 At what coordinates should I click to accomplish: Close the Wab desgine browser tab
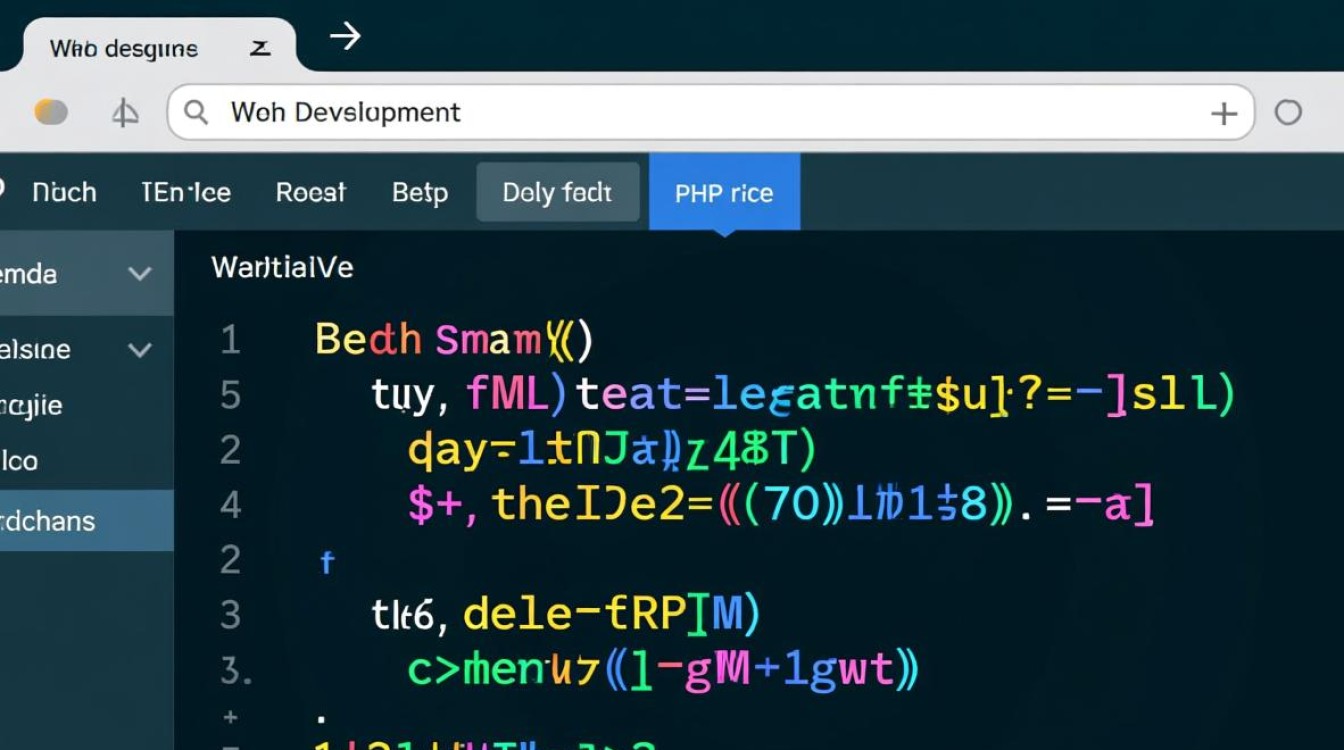pyautogui.click(x=260, y=48)
